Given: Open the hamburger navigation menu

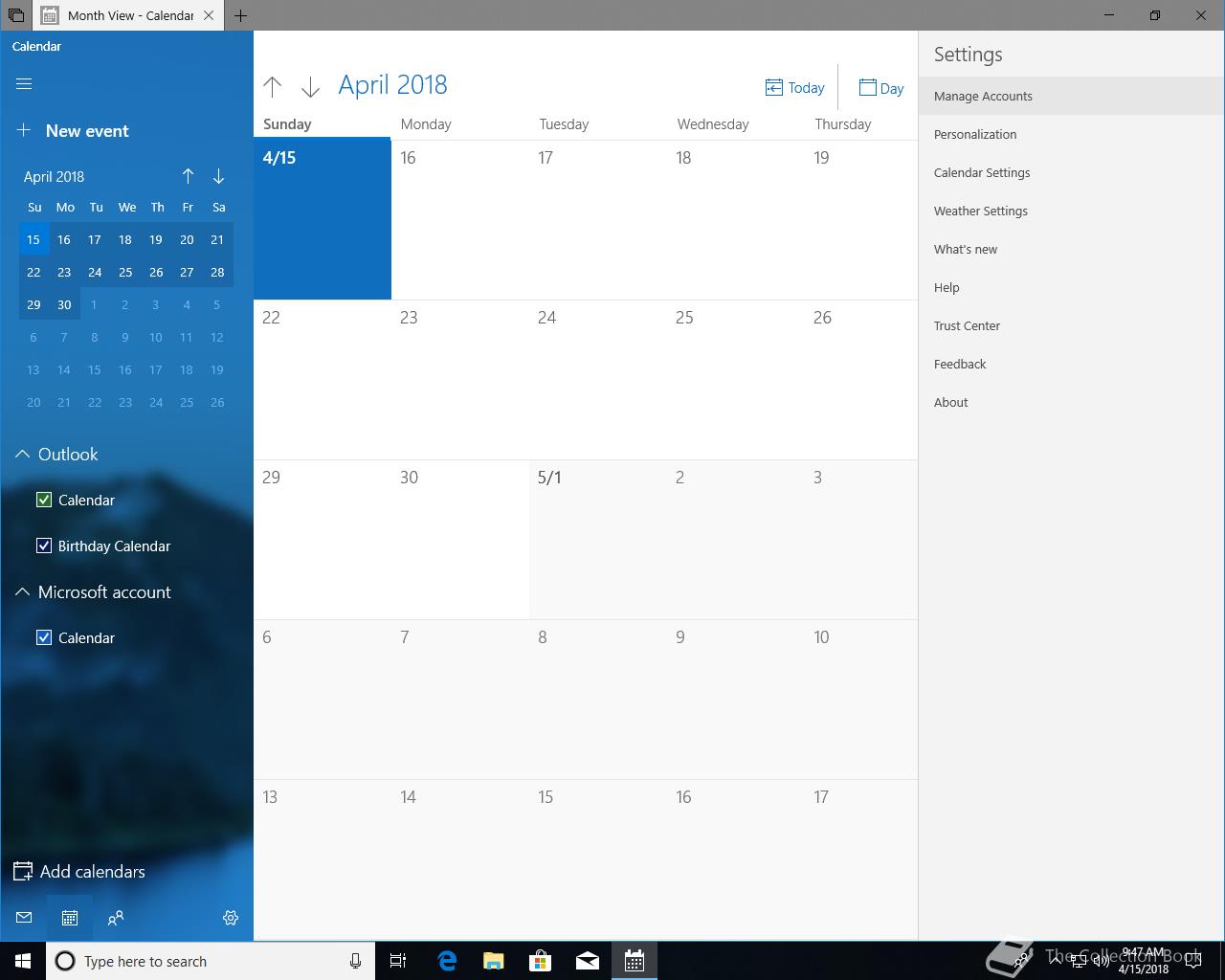Looking at the screenshot, I should point(24,84).
